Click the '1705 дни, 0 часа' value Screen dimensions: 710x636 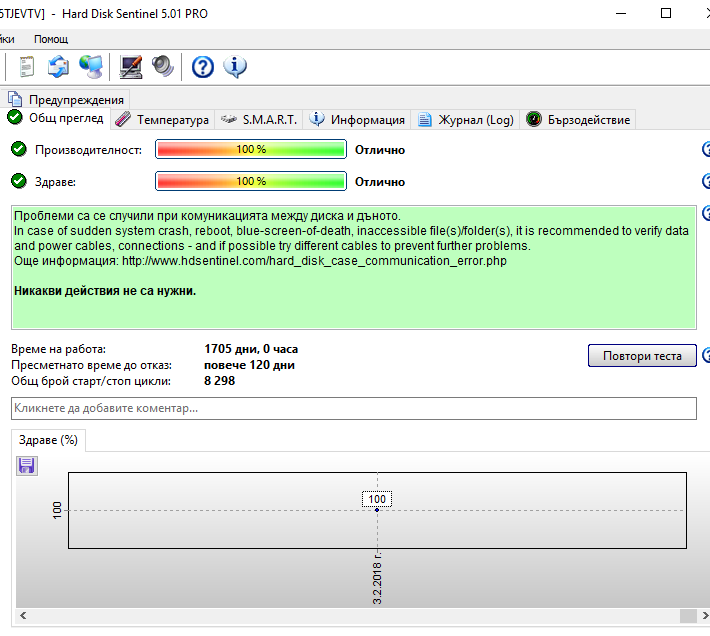coord(251,349)
